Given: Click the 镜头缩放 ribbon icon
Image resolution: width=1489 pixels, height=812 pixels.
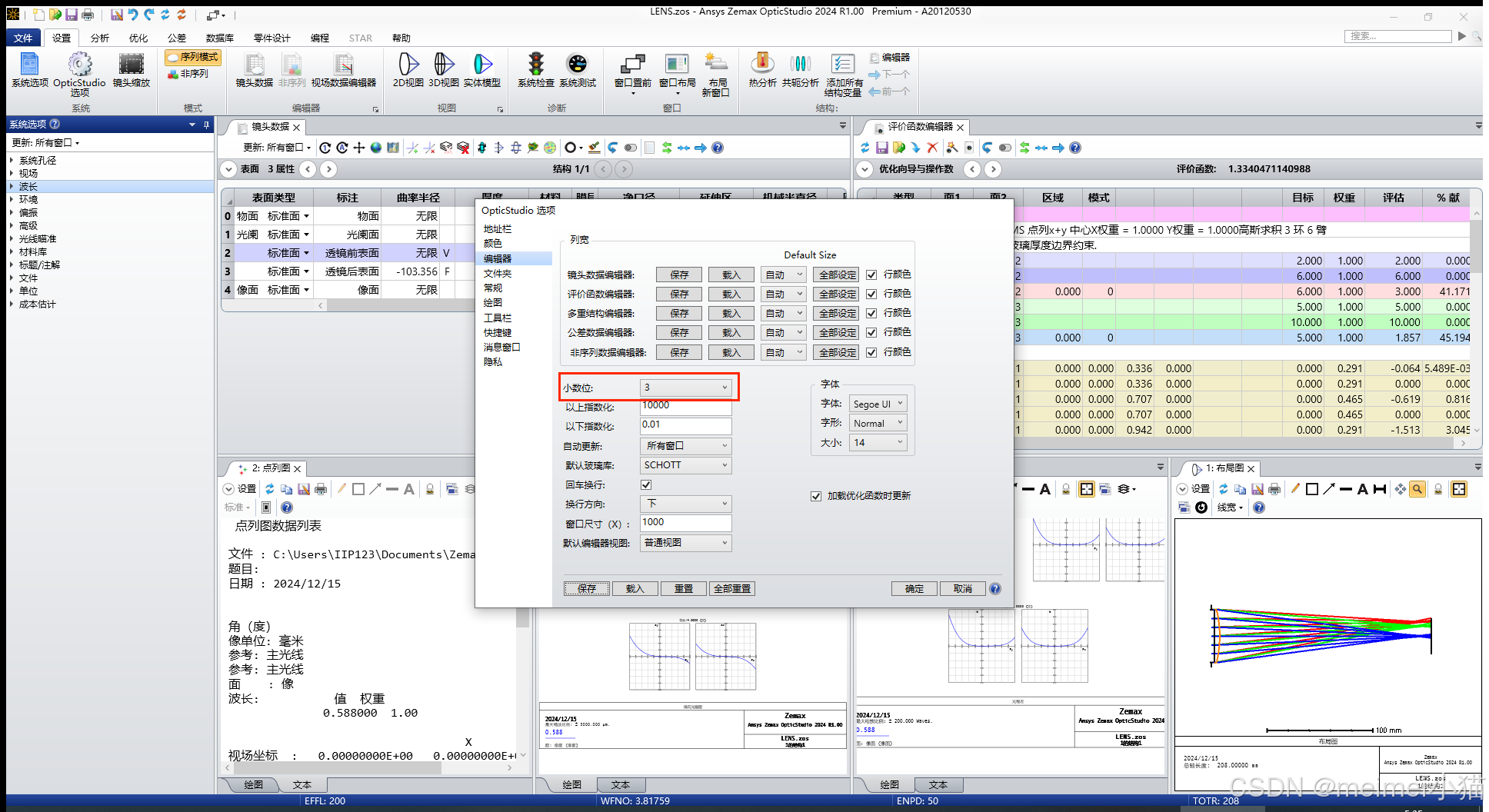Looking at the screenshot, I should point(132,70).
